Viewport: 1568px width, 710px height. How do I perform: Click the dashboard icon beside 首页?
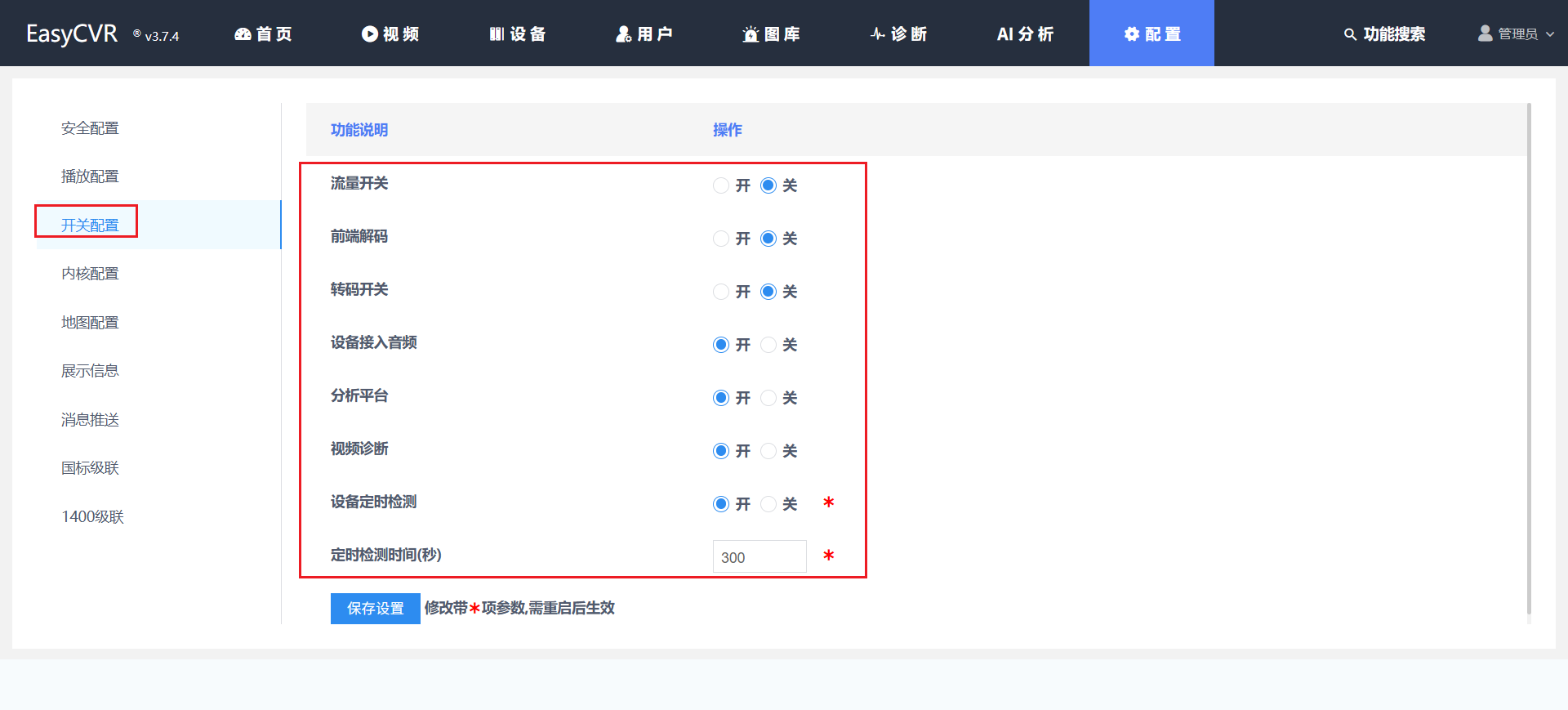(243, 34)
